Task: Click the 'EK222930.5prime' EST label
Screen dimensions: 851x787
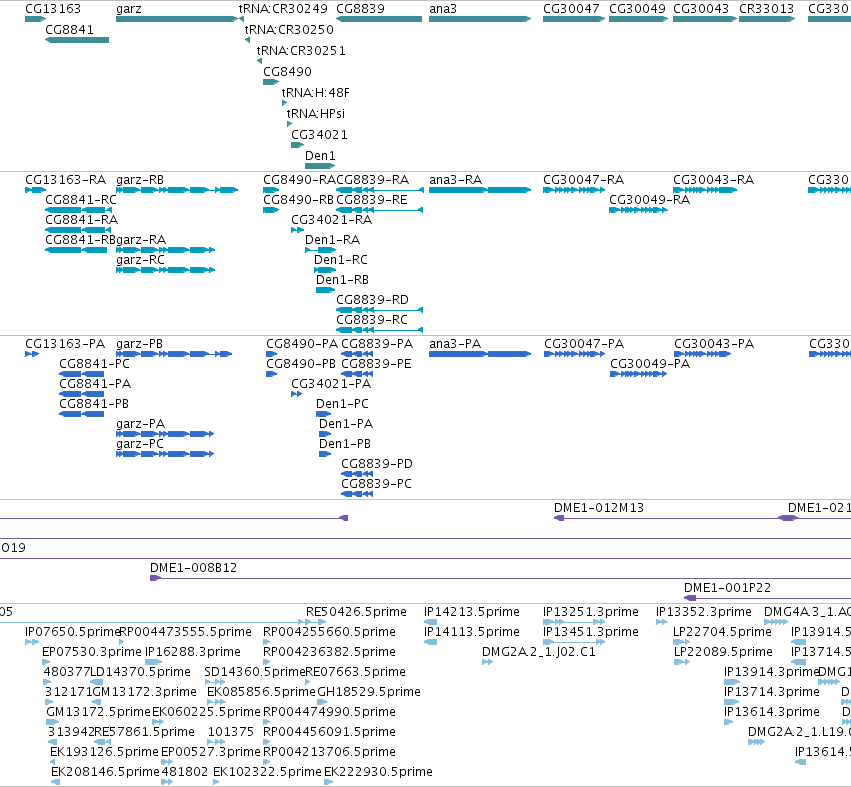Action: click(x=378, y=772)
